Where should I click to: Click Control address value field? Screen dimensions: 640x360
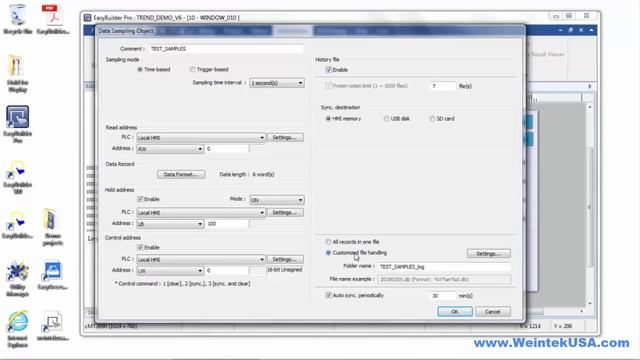click(227, 271)
